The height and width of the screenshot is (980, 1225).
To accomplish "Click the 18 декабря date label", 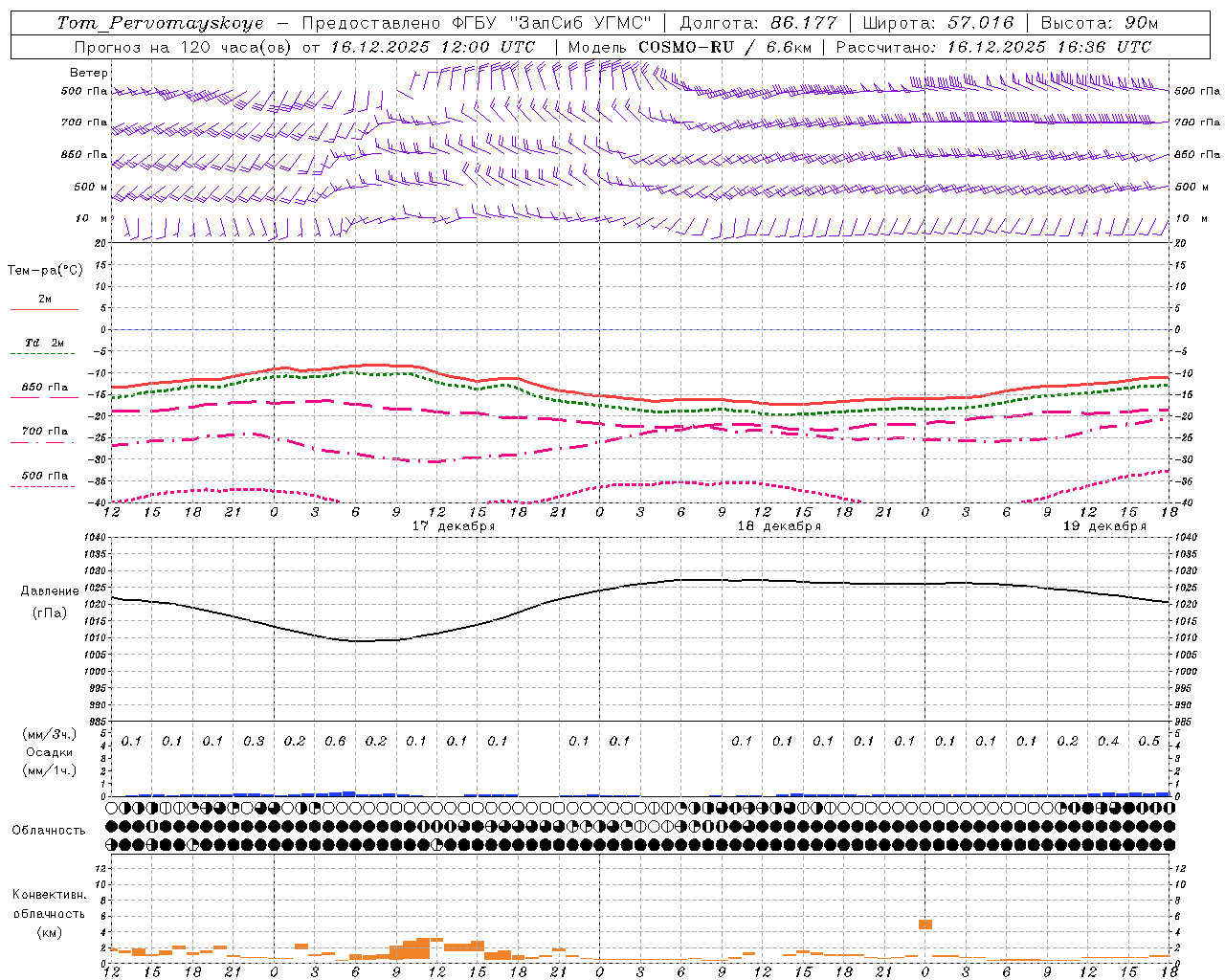I will pyautogui.click(x=779, y=526).
